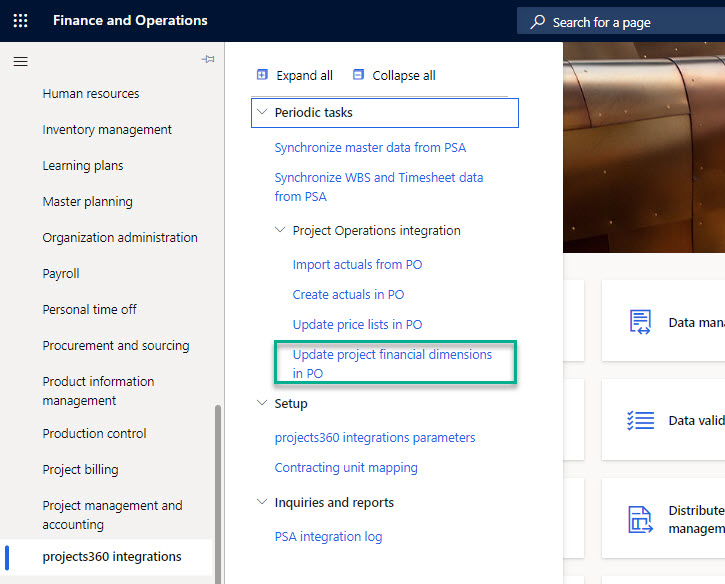Toggle the hamburger navigation menu icon
This screenshot has height=584, width=725.
[20, 61]
